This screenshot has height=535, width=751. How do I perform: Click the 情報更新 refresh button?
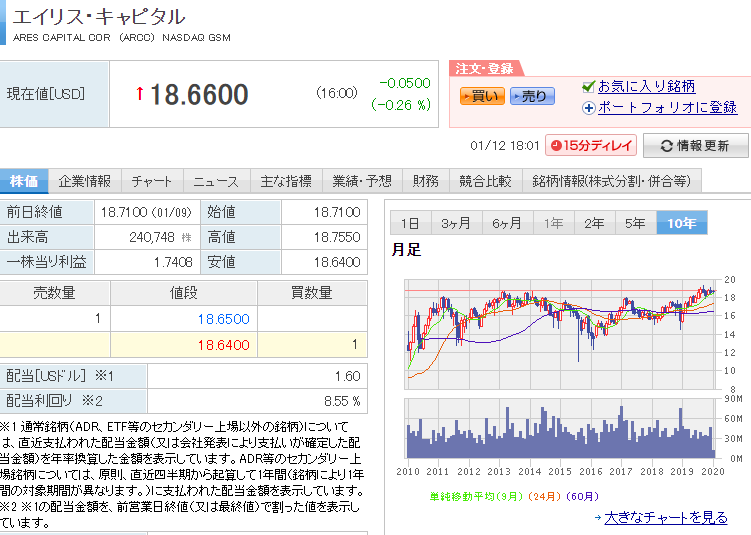[x=695, y=146]
